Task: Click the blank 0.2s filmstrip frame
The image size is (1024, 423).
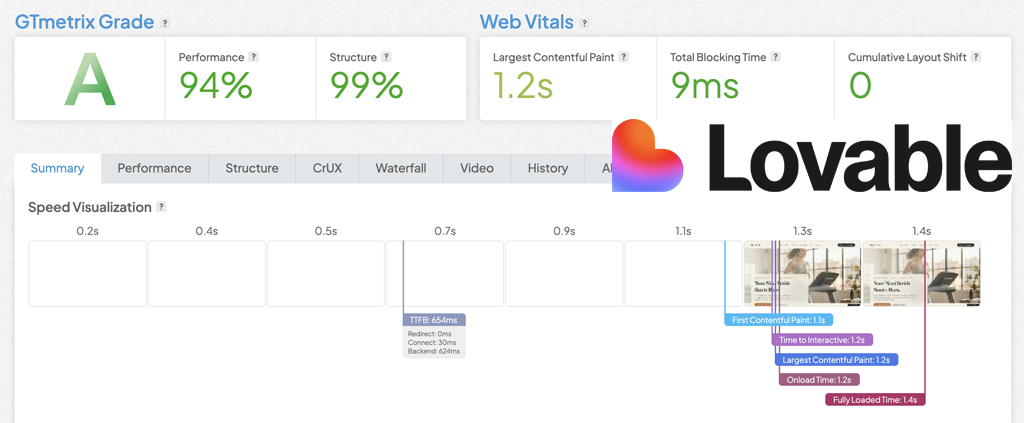Action: [x=88, y=274]
